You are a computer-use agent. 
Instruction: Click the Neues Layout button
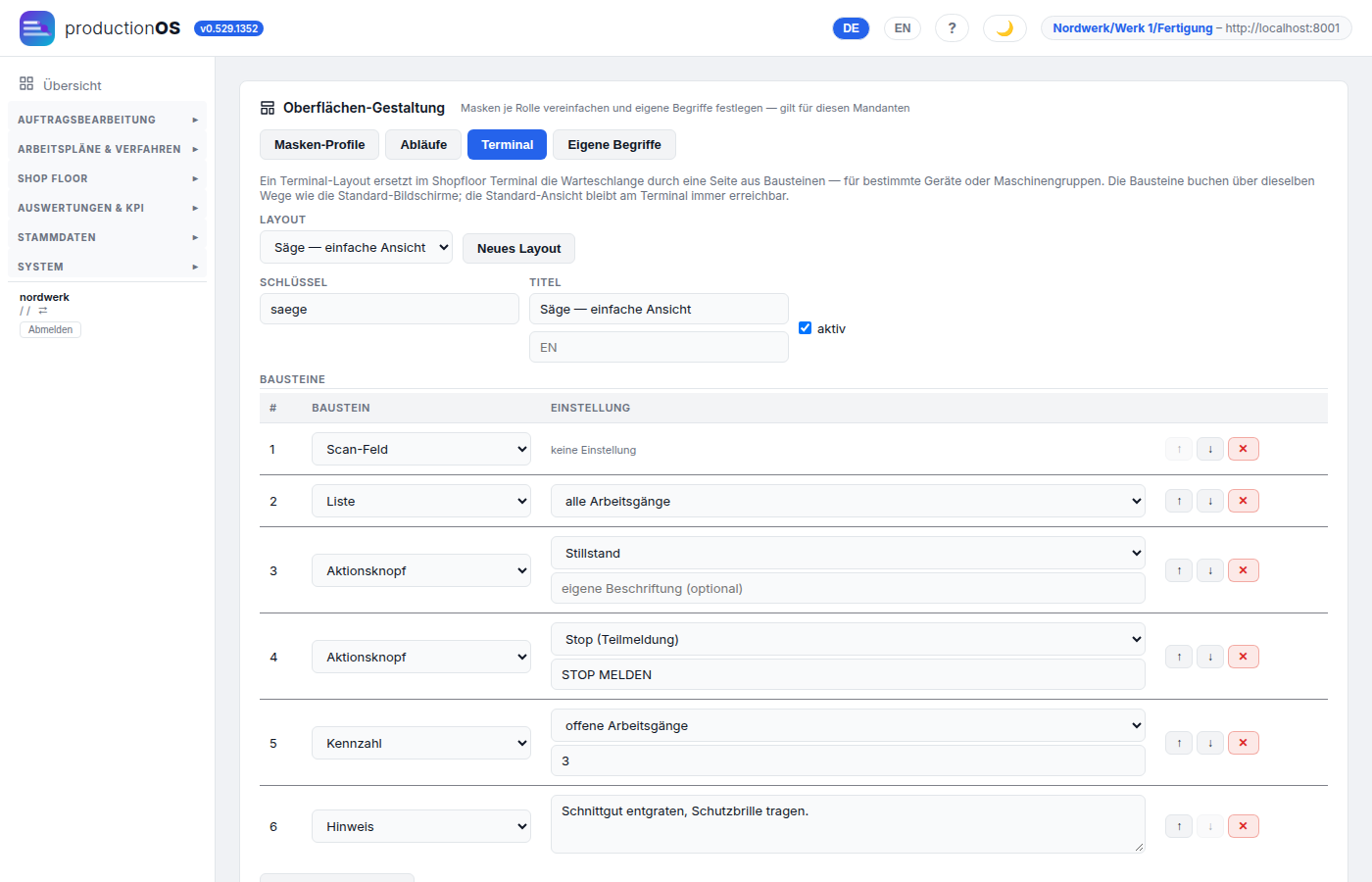518,248
